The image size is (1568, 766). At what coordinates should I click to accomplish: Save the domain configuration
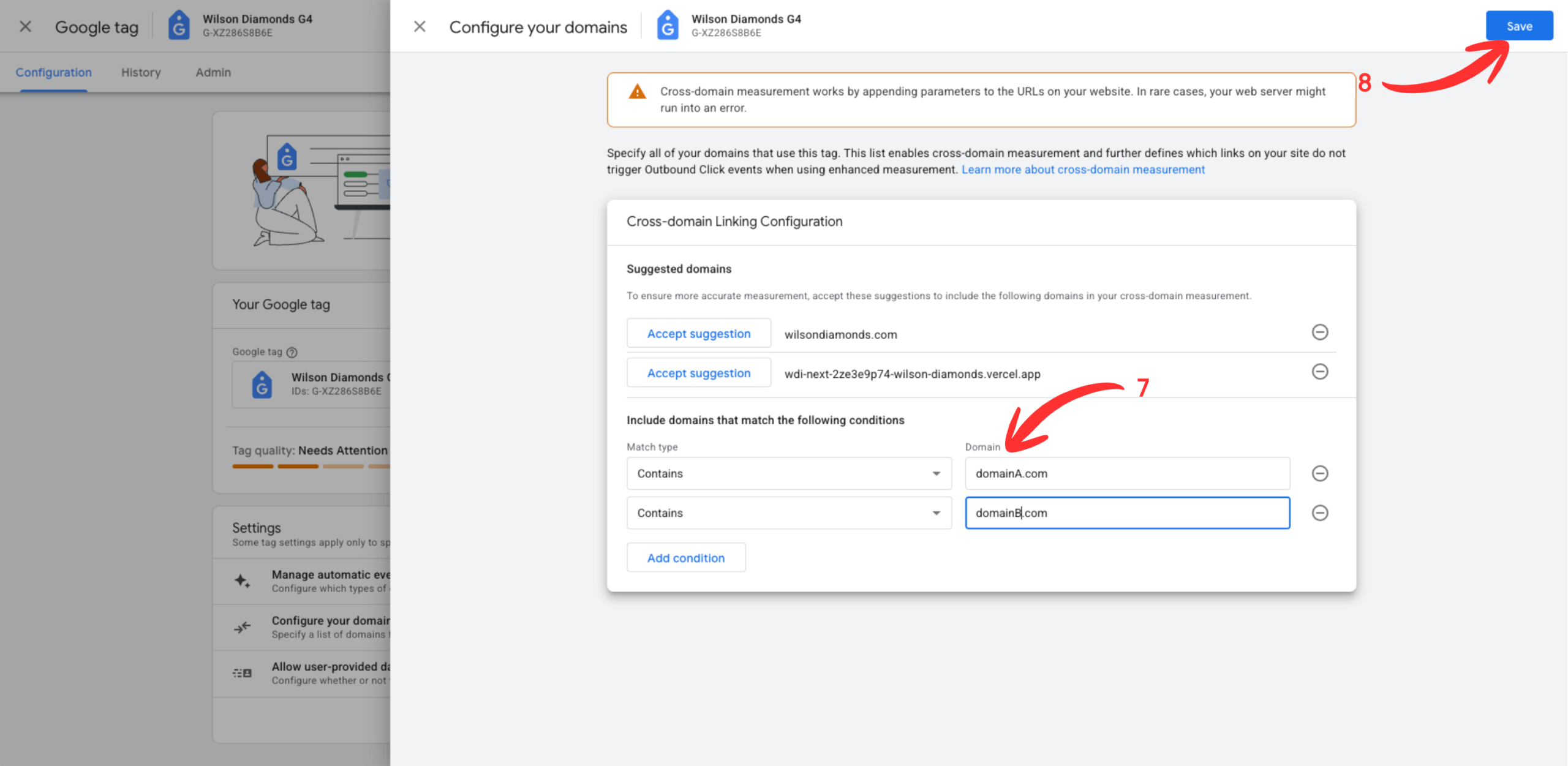pos(1519,26)
